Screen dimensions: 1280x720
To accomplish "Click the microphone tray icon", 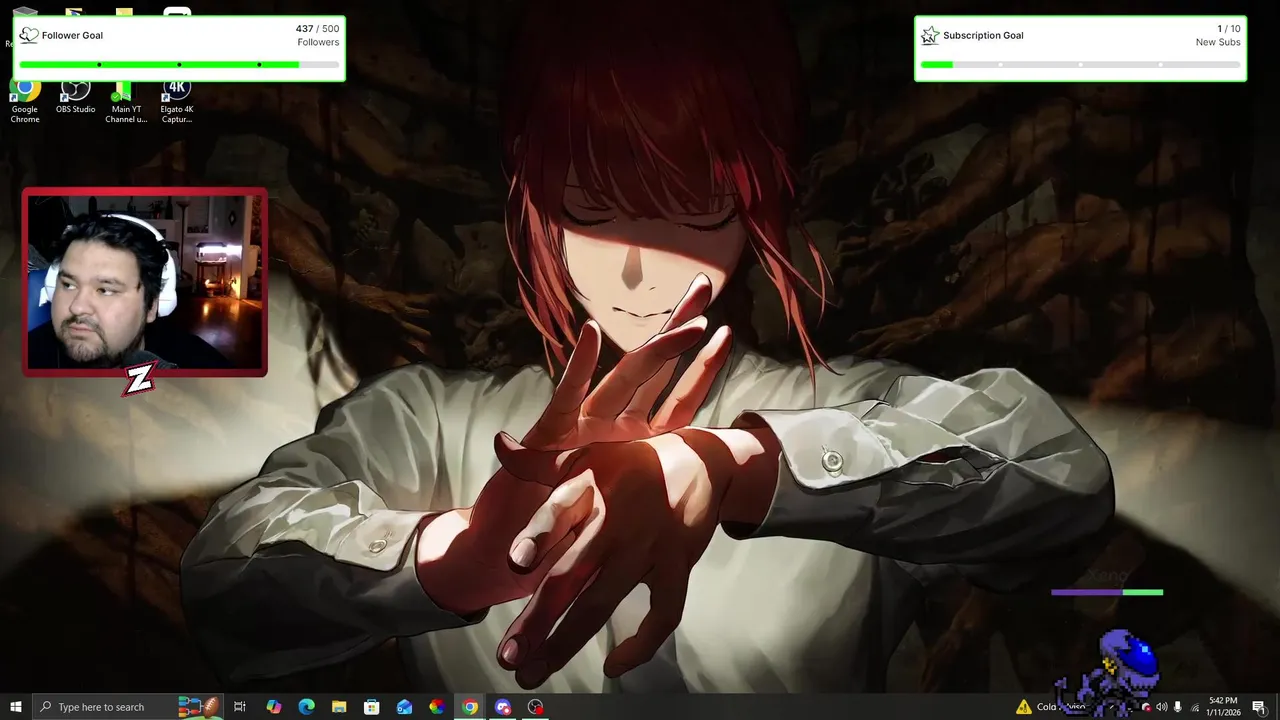I will point(1178,707).
